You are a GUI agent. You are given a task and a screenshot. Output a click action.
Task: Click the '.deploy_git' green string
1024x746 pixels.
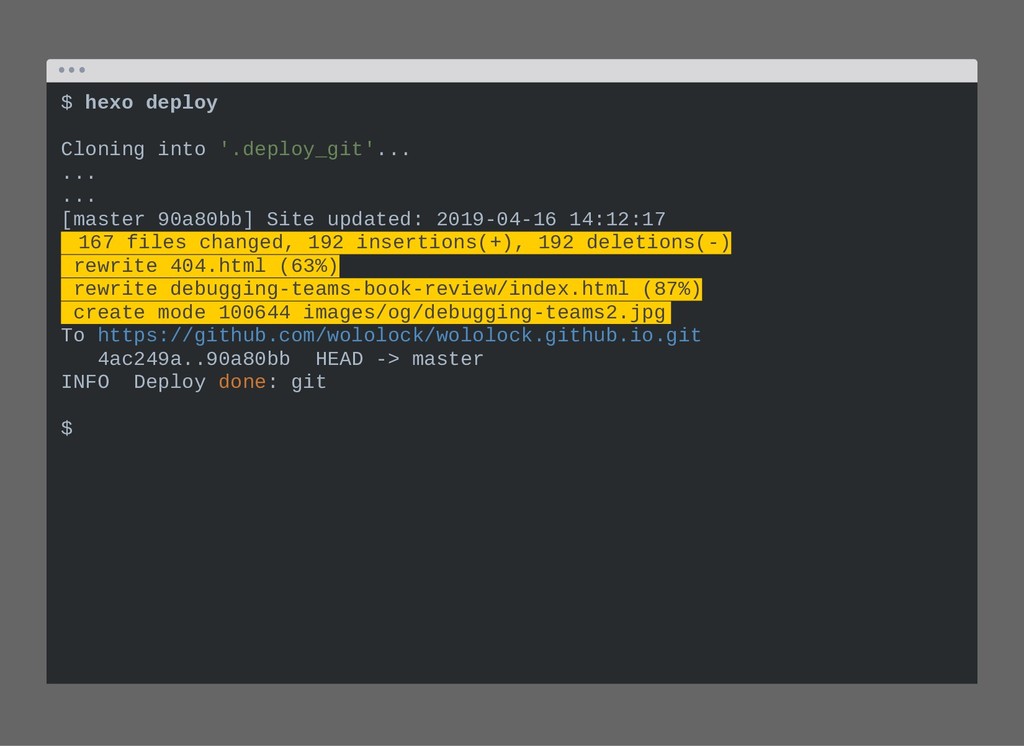click(x=296, y=150)
